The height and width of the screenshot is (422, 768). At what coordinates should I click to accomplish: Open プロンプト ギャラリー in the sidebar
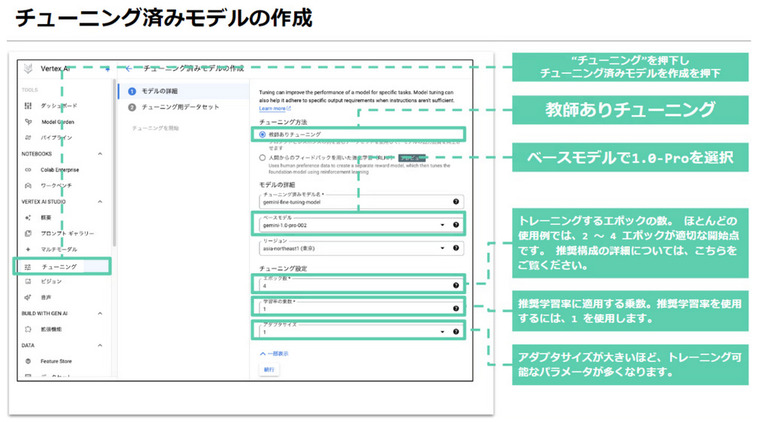point(67,234)
